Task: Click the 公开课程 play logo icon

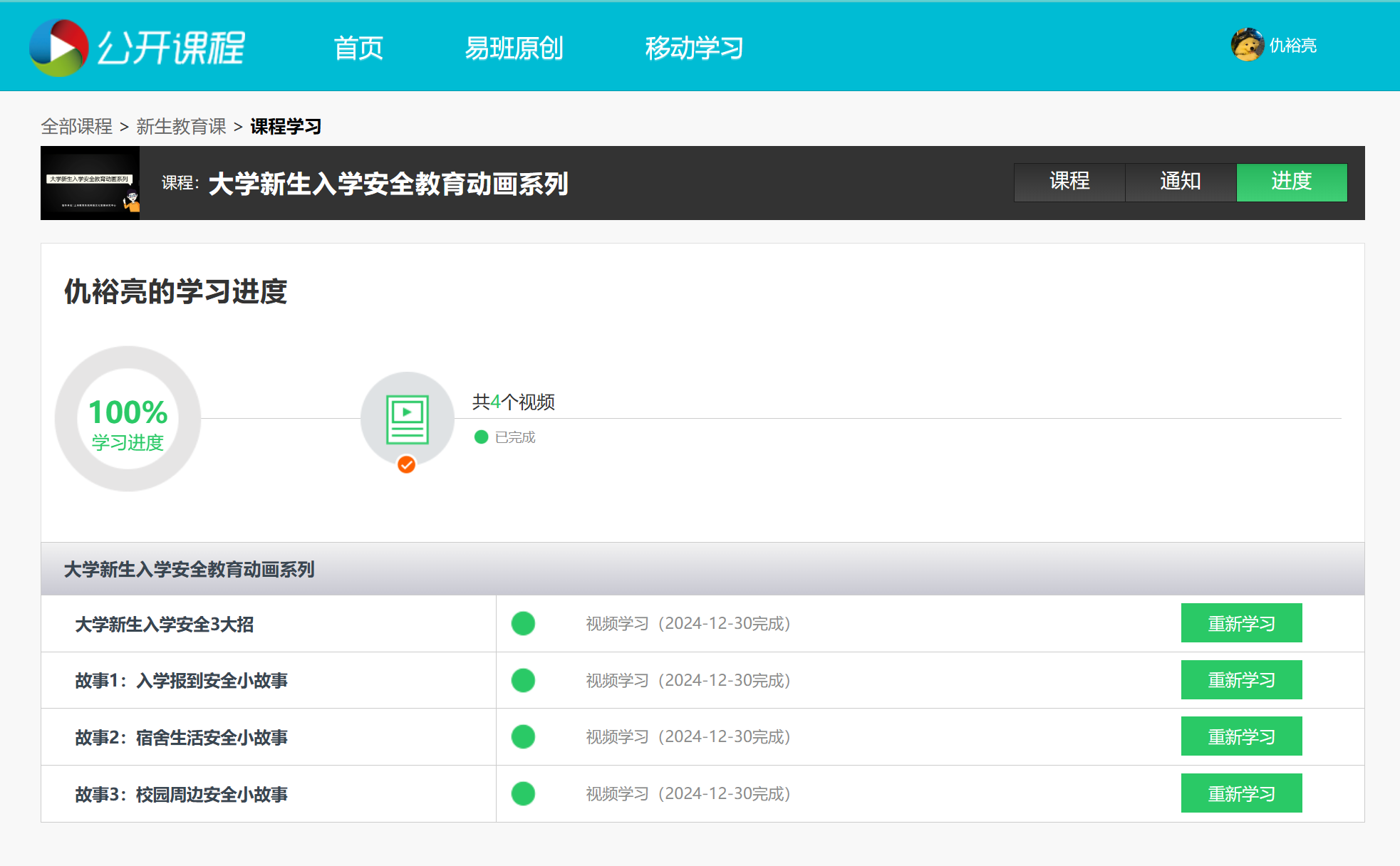Action: (x=58, y=47)
